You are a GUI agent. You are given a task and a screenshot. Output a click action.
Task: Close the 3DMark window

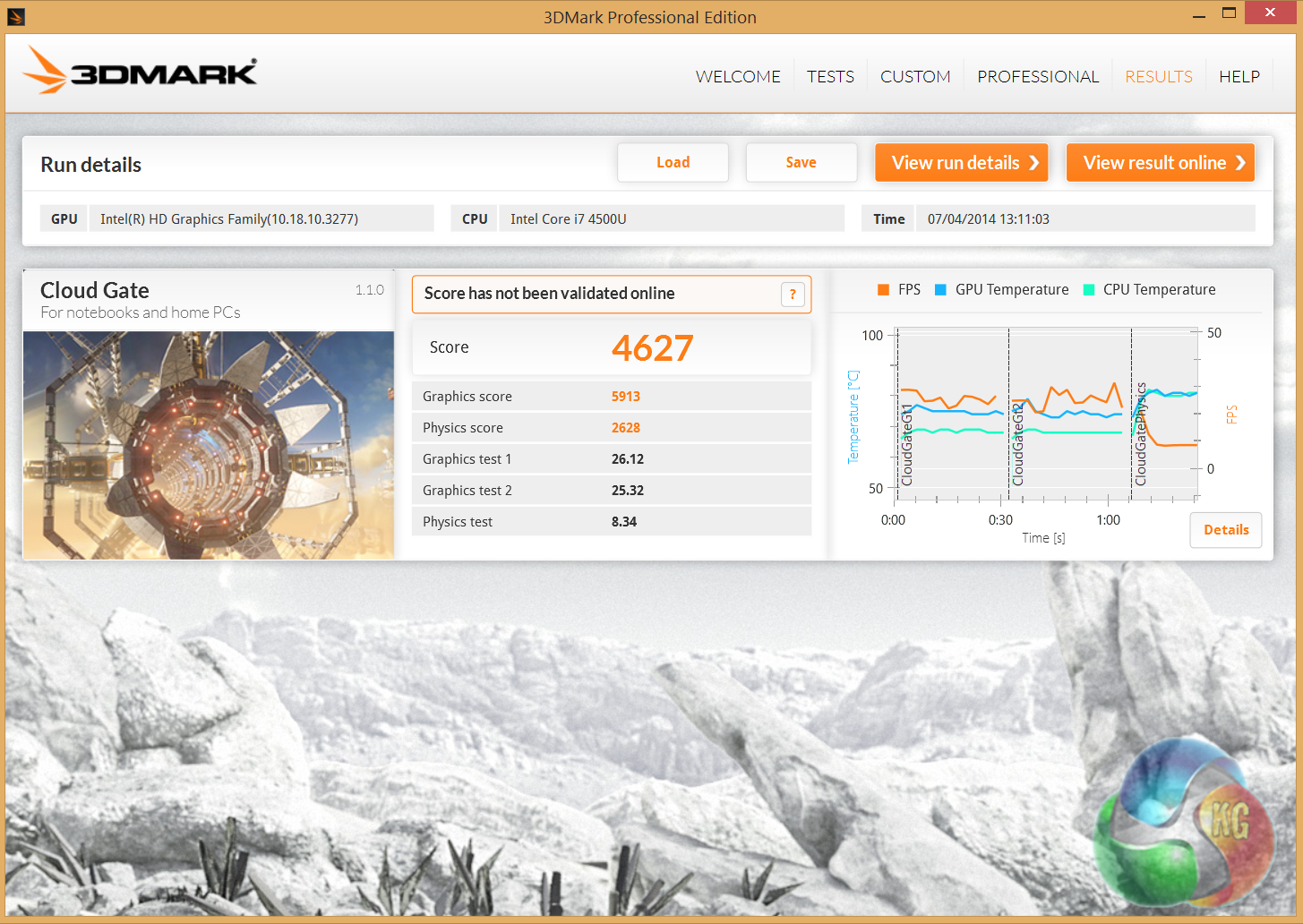(1270, 13)
